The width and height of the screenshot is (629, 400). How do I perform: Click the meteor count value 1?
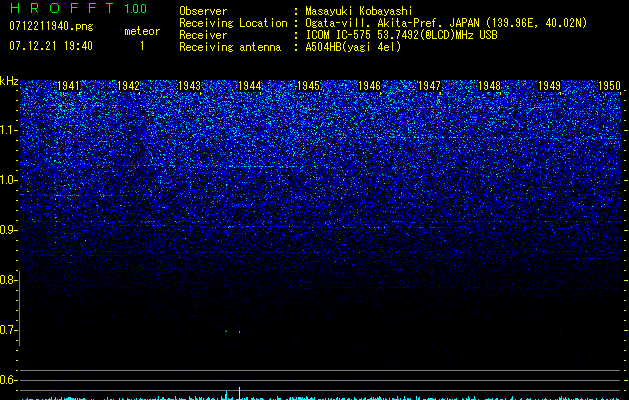tap(142, 46)
